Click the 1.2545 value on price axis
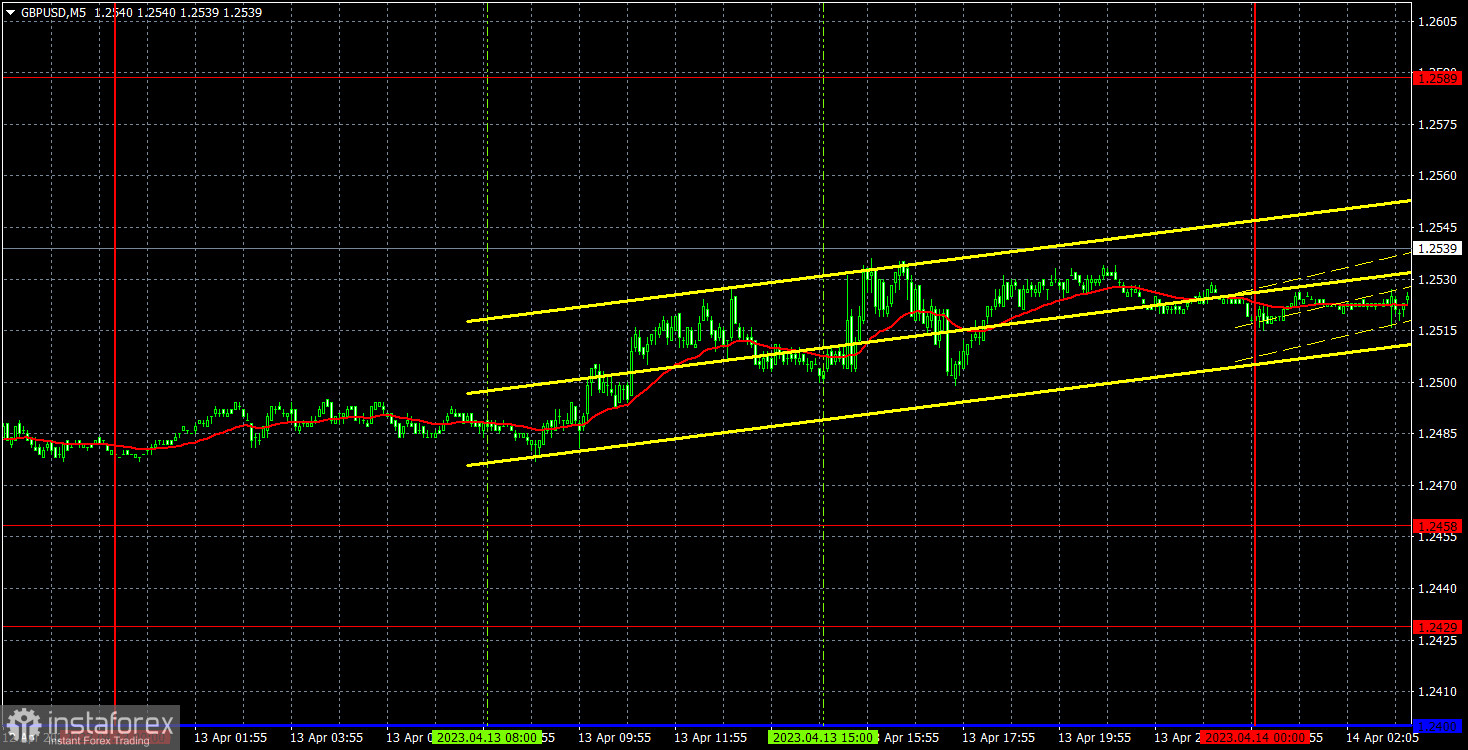Screen dimensions: 1468x750 [1436, 228]
